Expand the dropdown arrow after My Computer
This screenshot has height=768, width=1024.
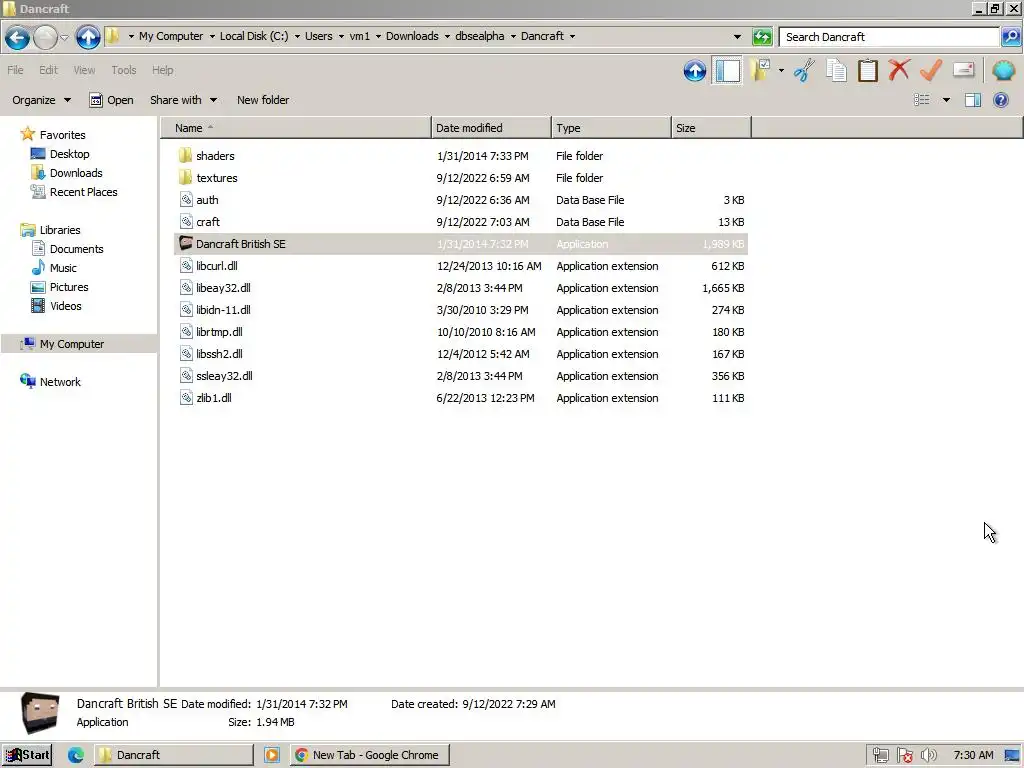pyautogui.click(x=212, y=37)
